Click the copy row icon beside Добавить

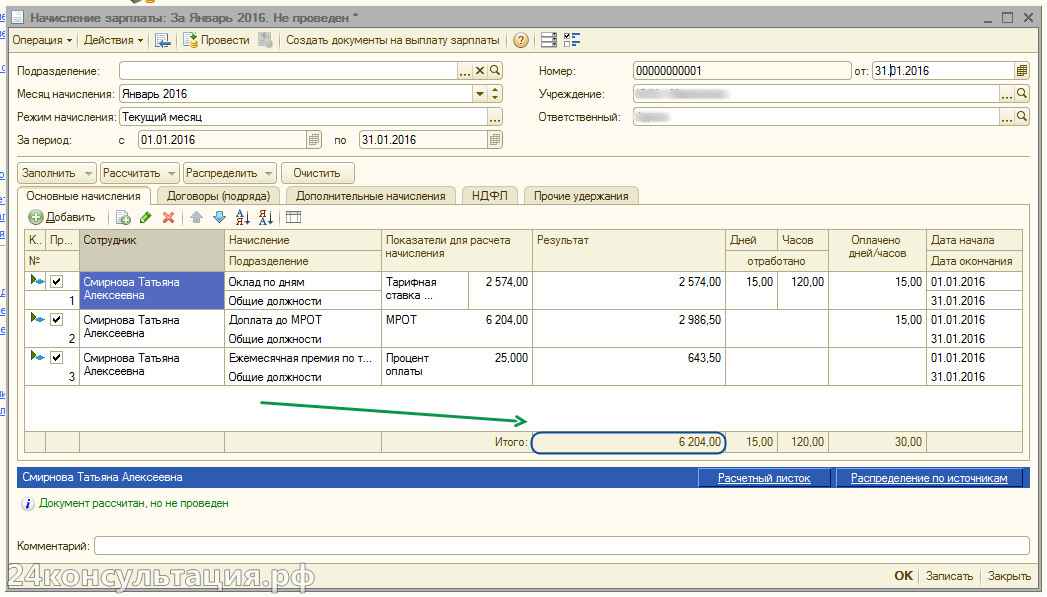[123, 217]
